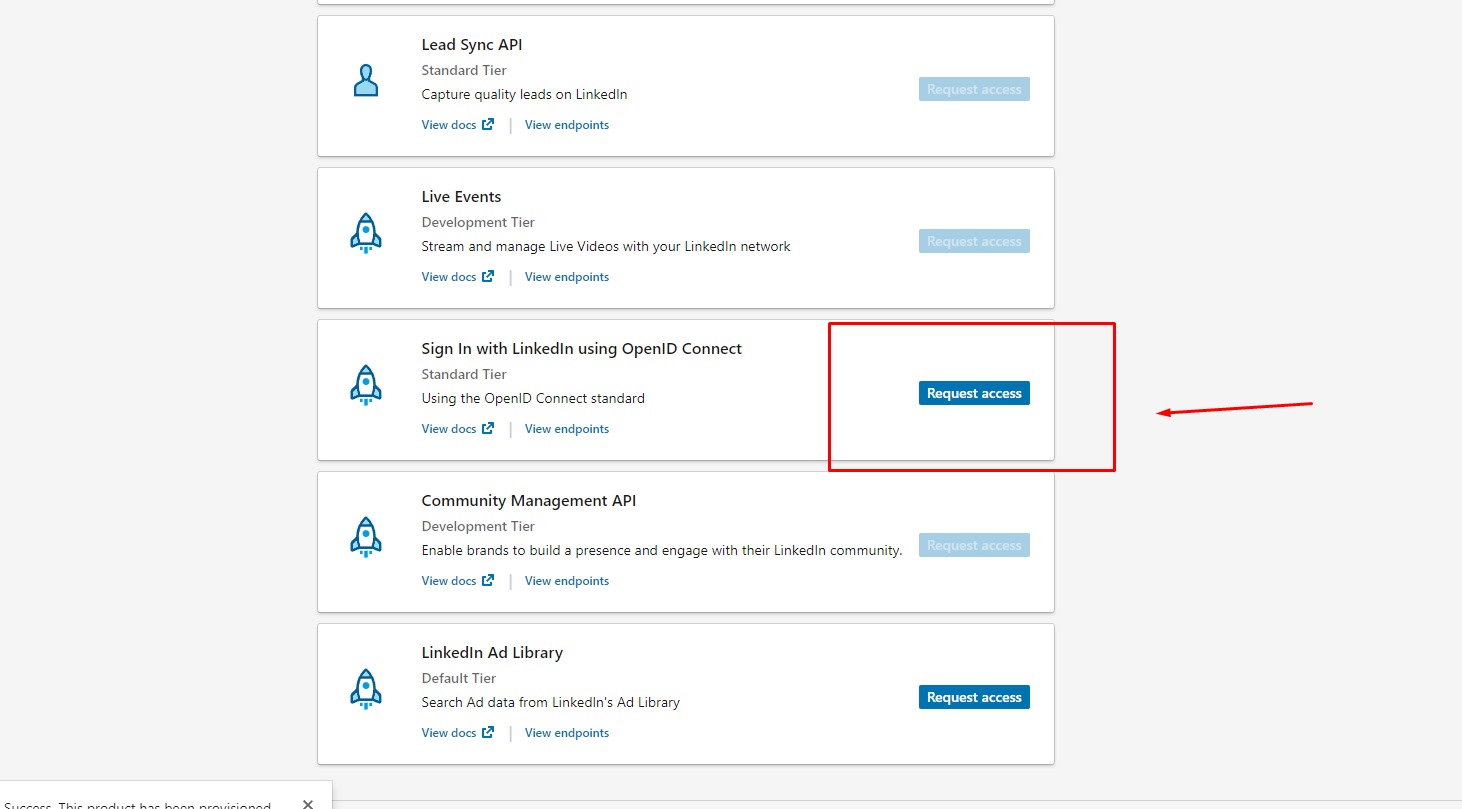Click 'Development Tier' label under Live Events

[478, 222]
